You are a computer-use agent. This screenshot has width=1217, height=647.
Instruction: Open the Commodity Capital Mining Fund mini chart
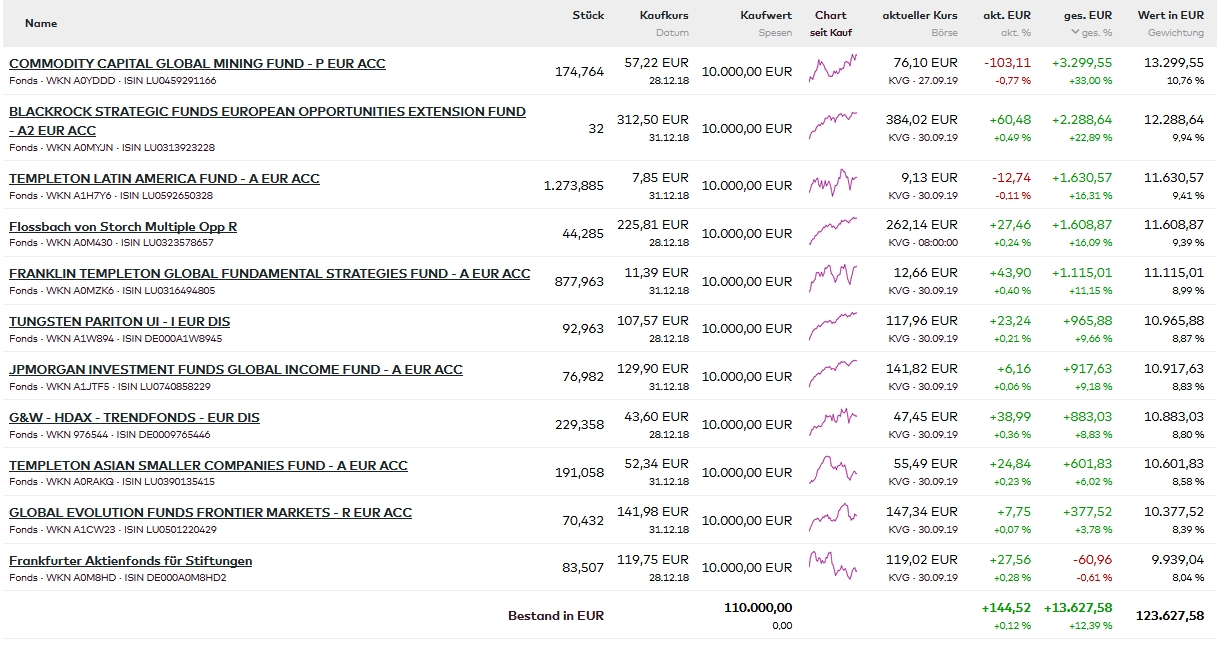(832, 69)
